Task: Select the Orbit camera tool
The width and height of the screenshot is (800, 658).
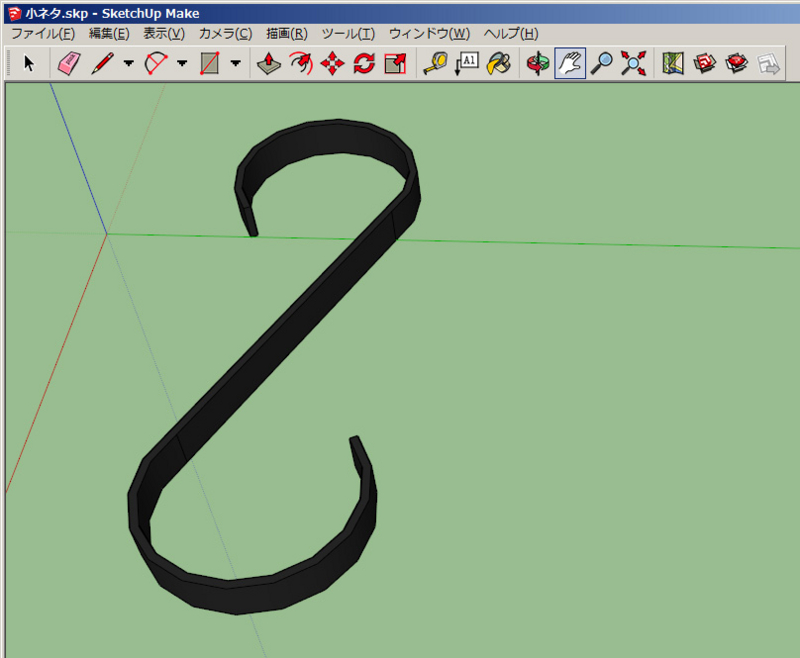Action: coord(538,63)
